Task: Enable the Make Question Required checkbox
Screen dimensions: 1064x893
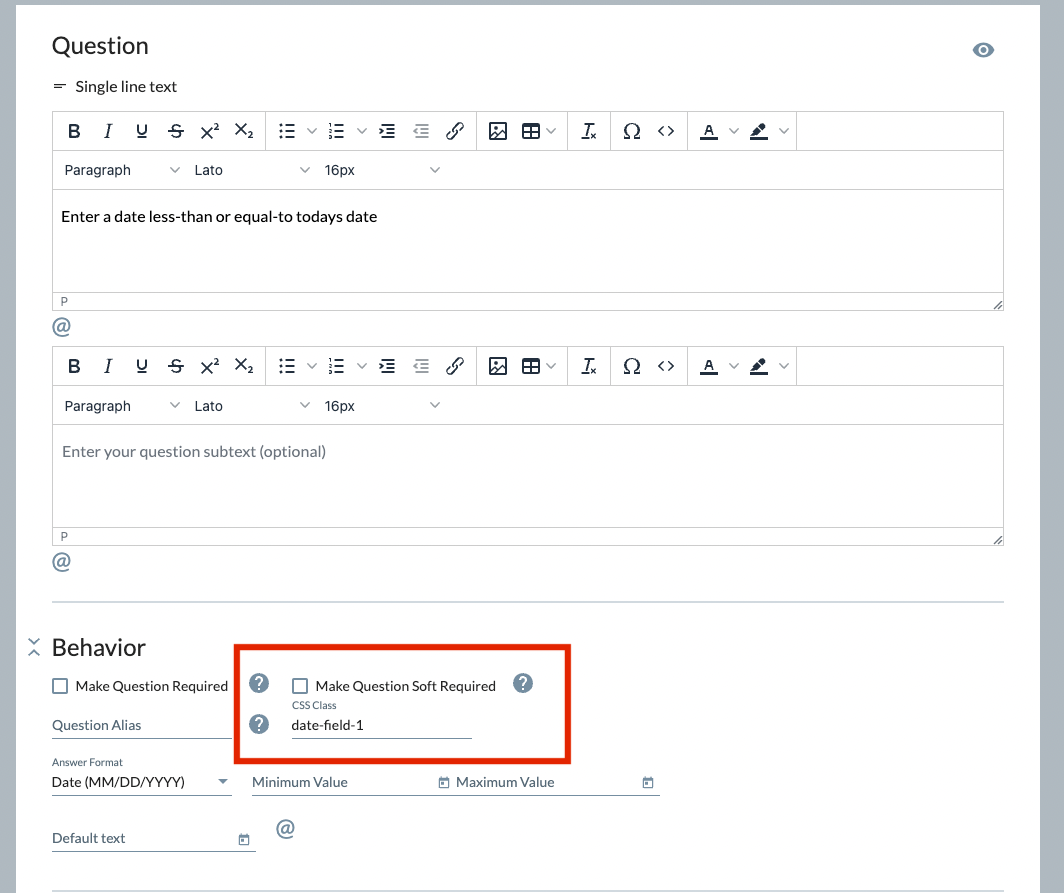Action: coord(60,686)
